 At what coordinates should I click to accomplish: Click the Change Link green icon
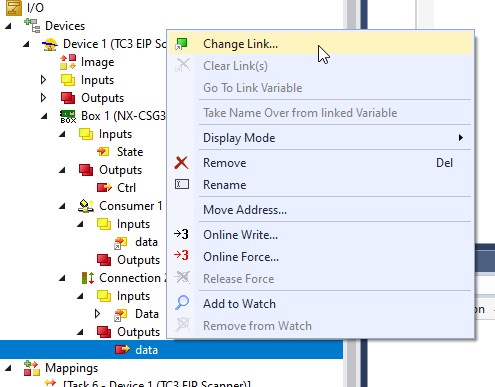pyautogui.click(x=182, y=44)
